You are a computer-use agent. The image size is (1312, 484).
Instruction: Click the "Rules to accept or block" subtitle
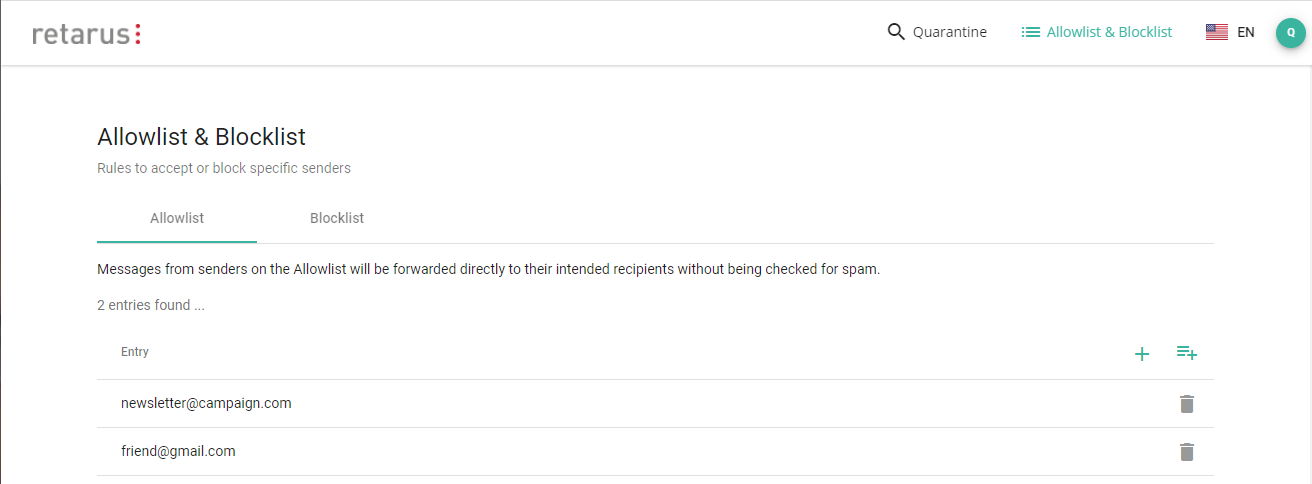[224, 168]
